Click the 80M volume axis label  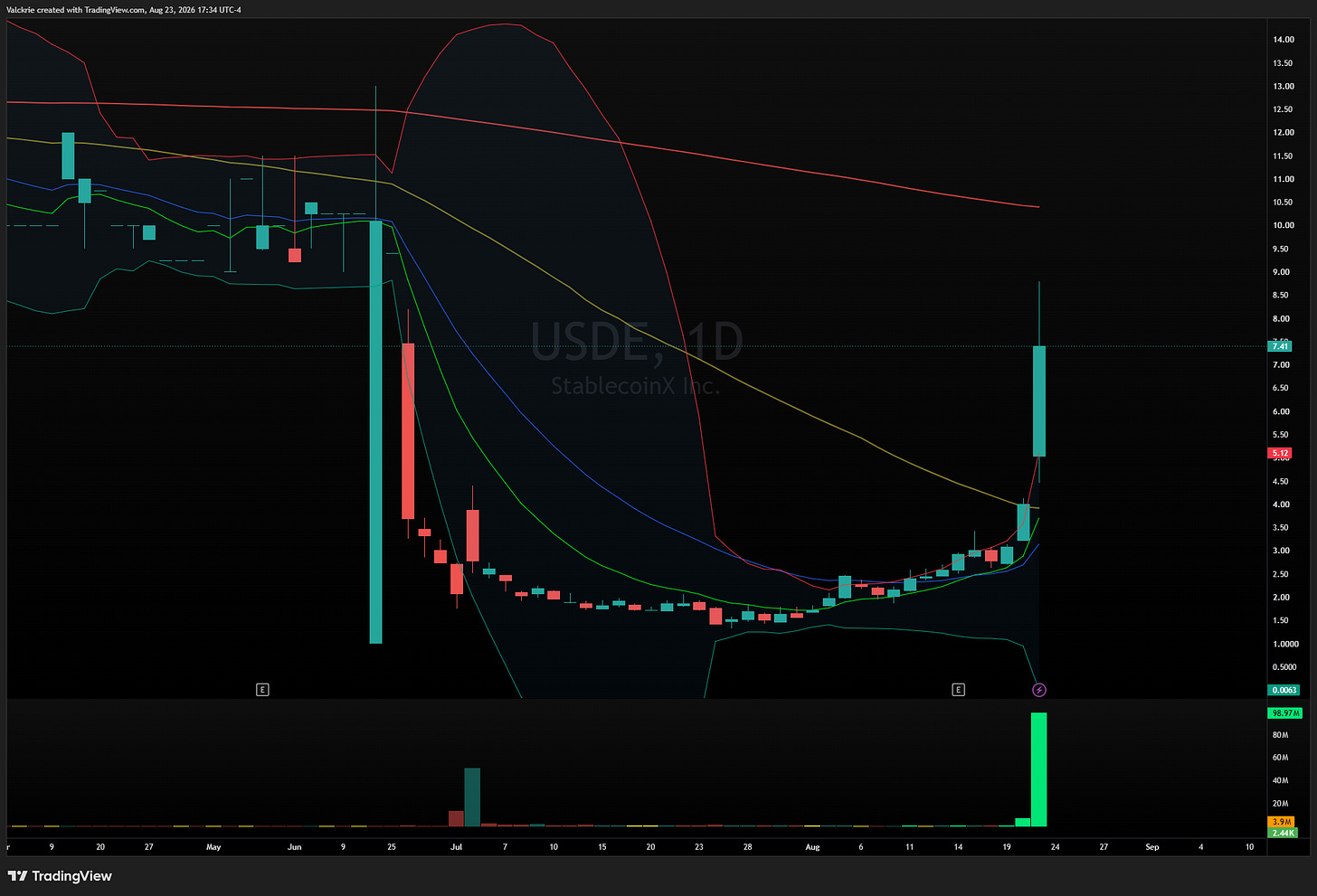[1280, 735]
